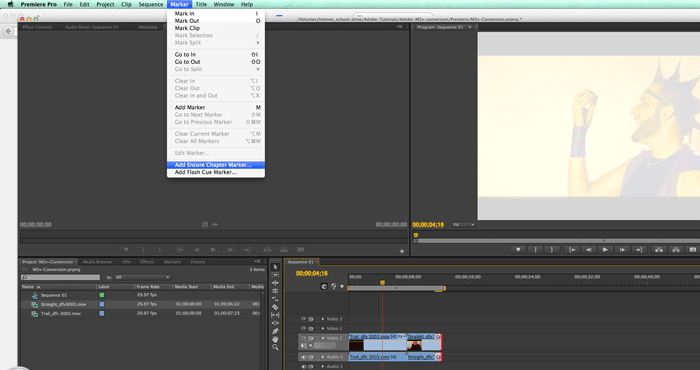Click the Lift button in Program monitor
This screenshot has height=370, width=700.
click(x=659, y=250)
